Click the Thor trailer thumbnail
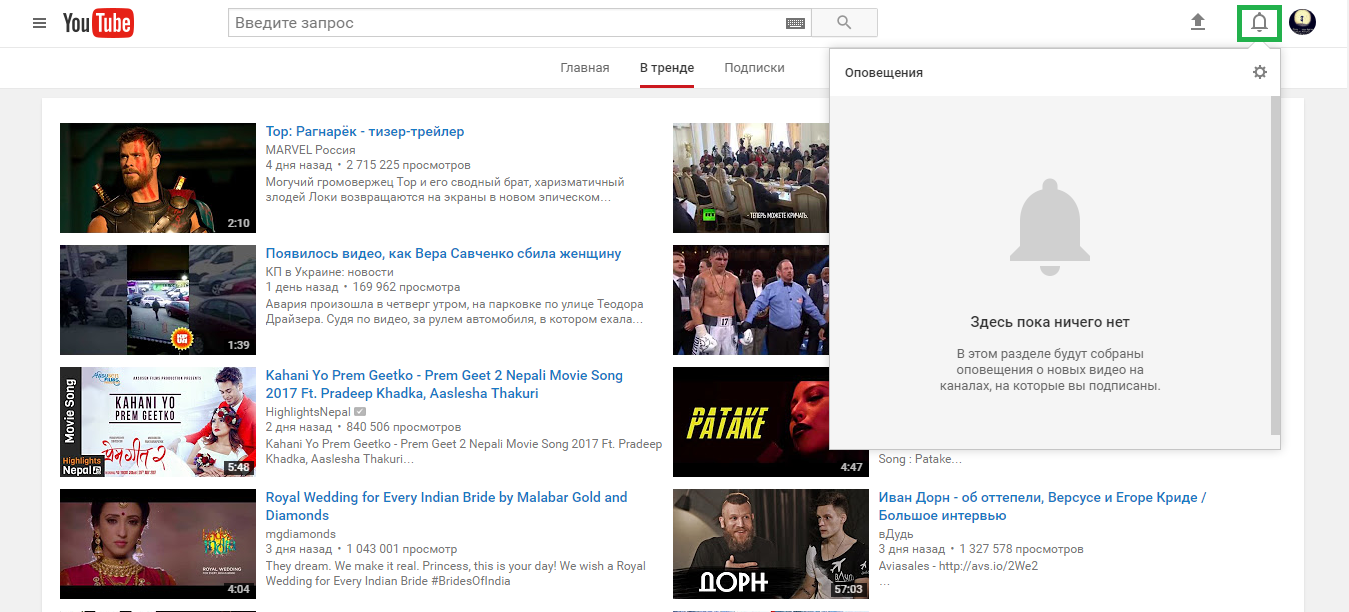Viewport: 1349px width, 612px height. tap(158, 178)
